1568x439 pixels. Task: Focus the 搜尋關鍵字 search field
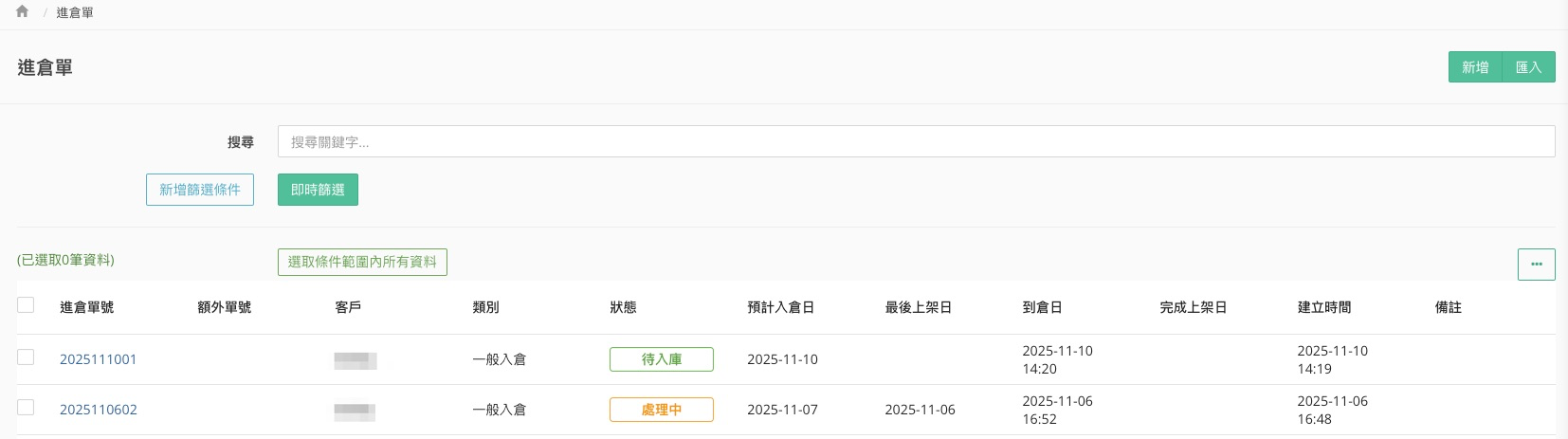click(x=916, y=142)
